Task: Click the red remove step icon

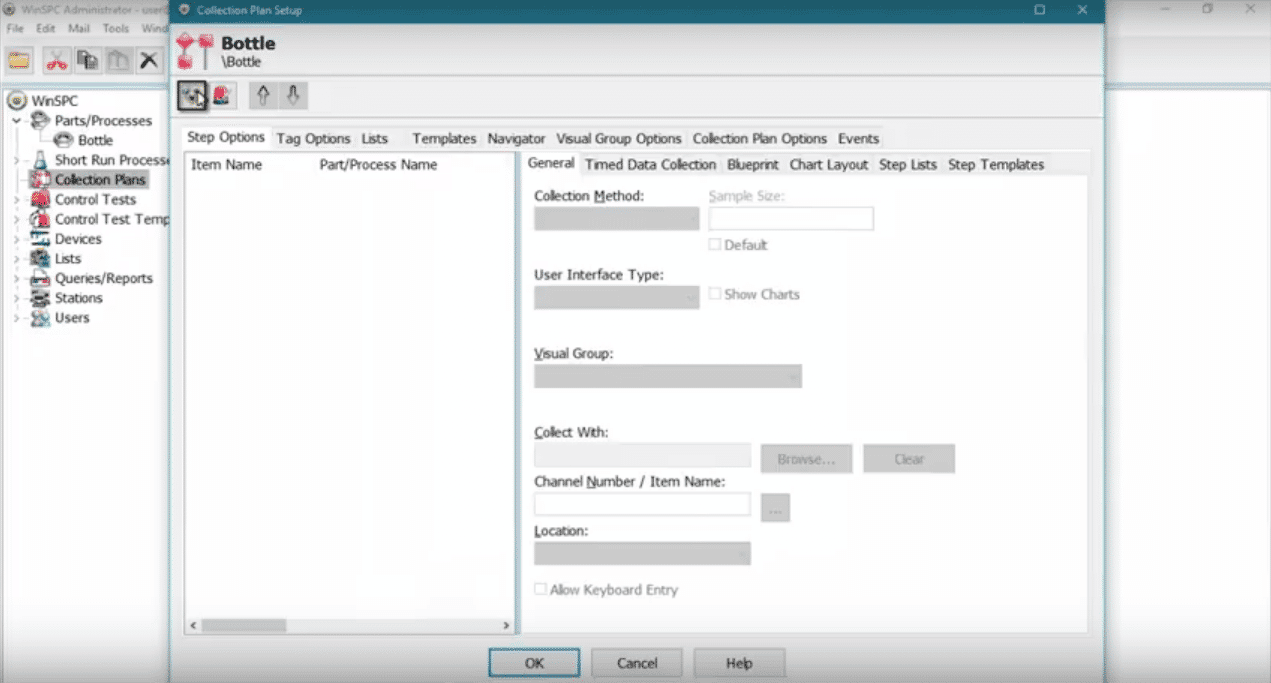Action: (222, 95)
